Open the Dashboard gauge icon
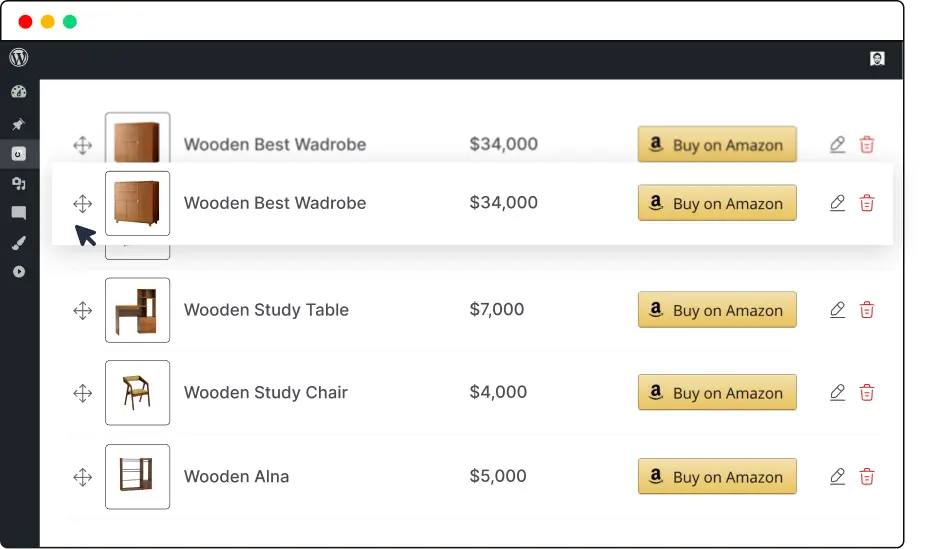The width and height of the screenshot is (925, 549). [19, 92]
